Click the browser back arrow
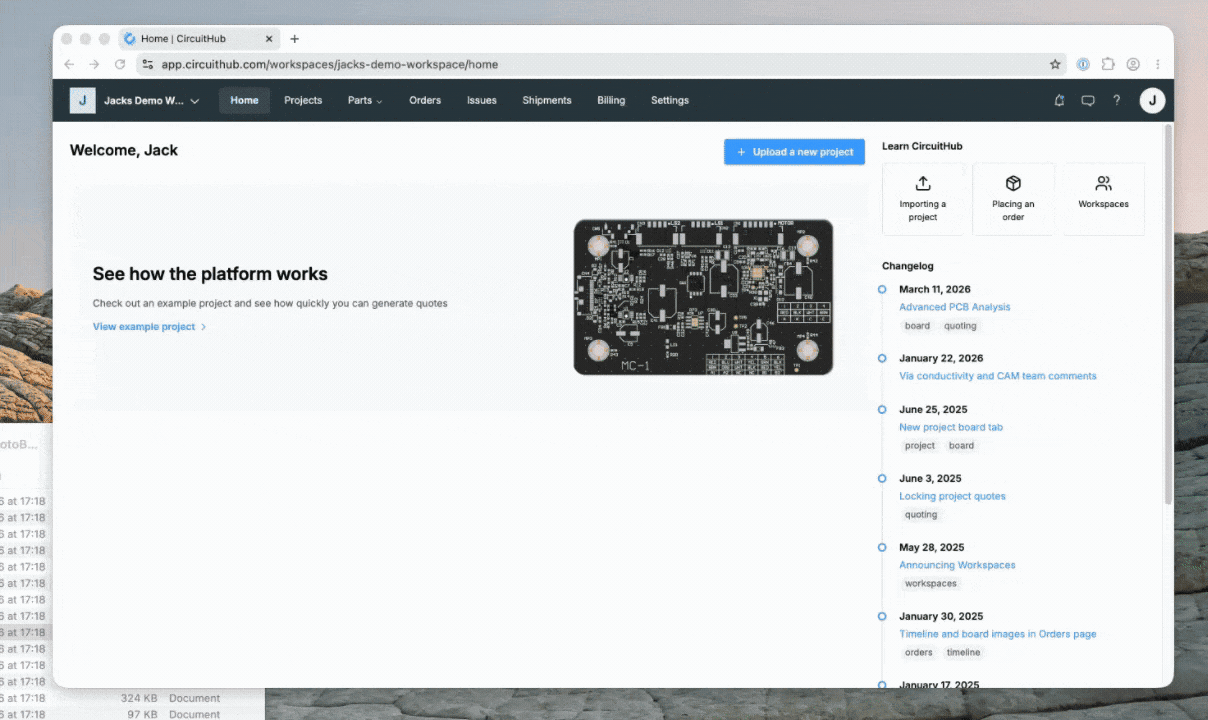The image size is (1208, 720). pyautogui.click(x=69, y=64)
